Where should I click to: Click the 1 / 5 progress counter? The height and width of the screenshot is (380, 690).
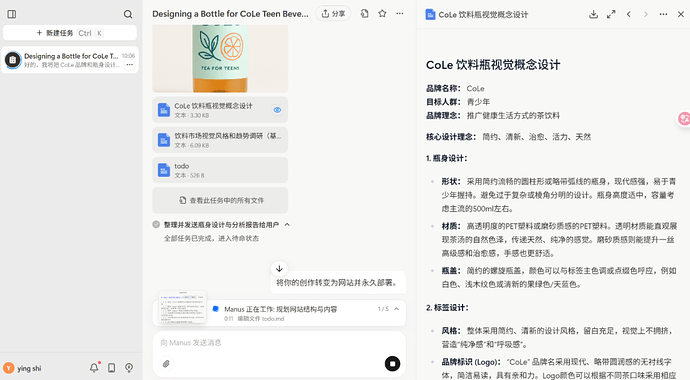point(383,309)
